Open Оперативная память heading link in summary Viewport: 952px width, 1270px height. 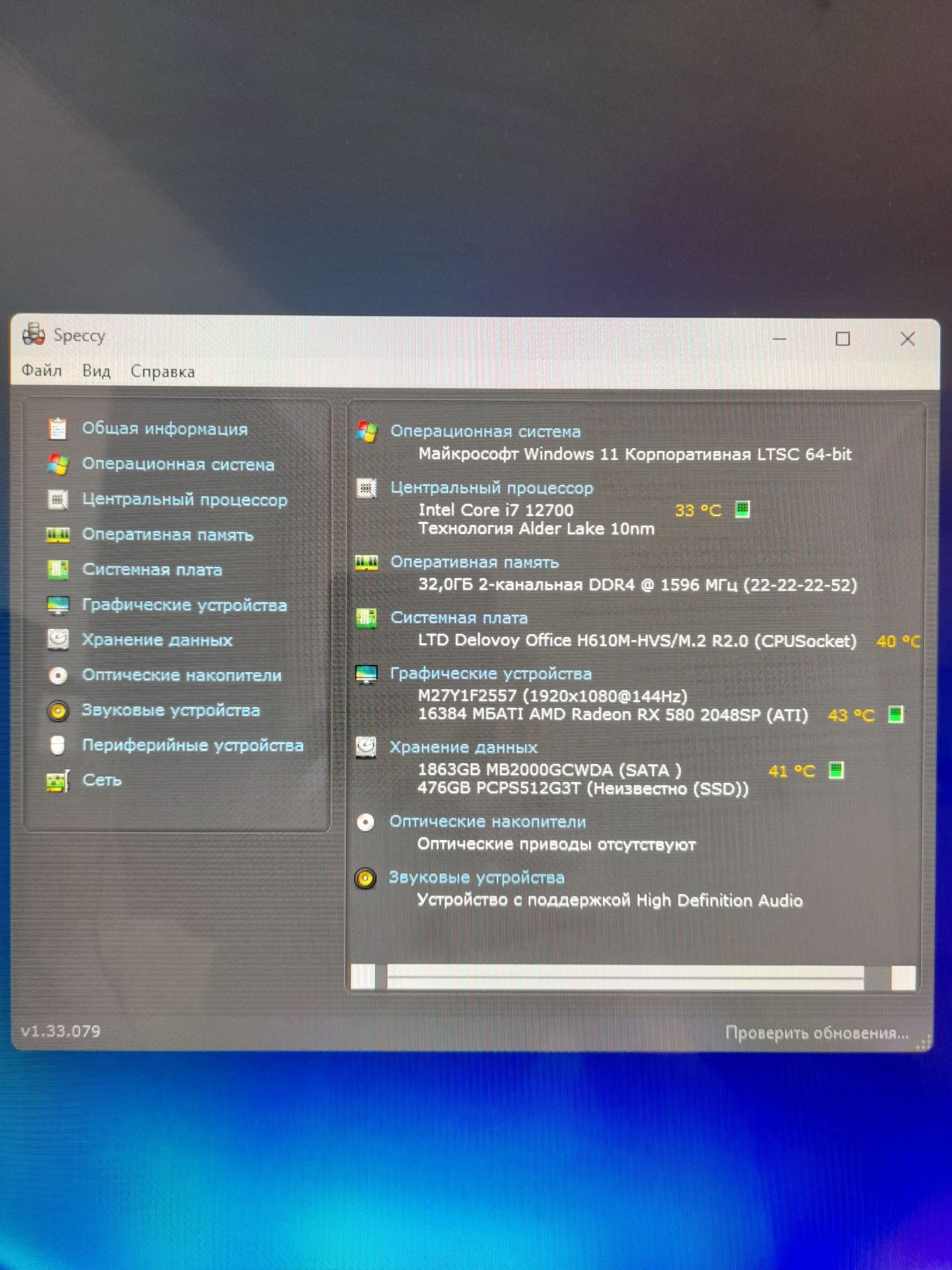(475, 562)
